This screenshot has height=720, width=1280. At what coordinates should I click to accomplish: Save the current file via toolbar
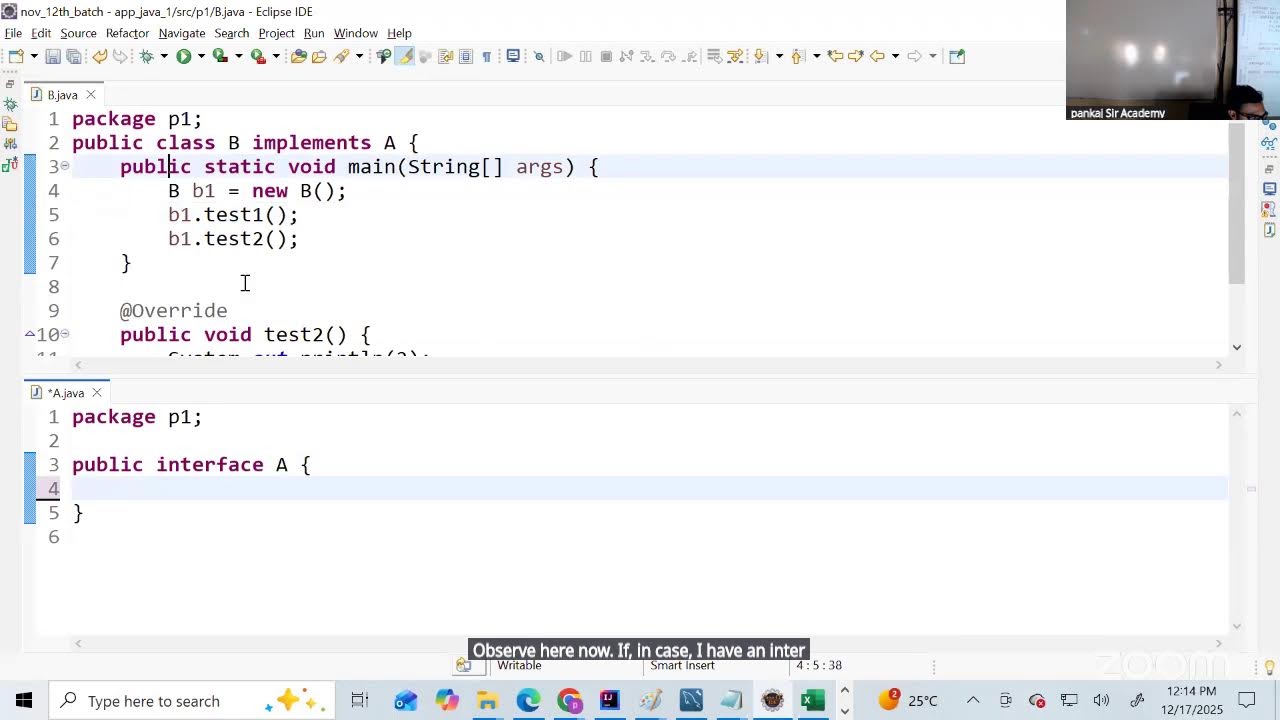coord(53,56)
